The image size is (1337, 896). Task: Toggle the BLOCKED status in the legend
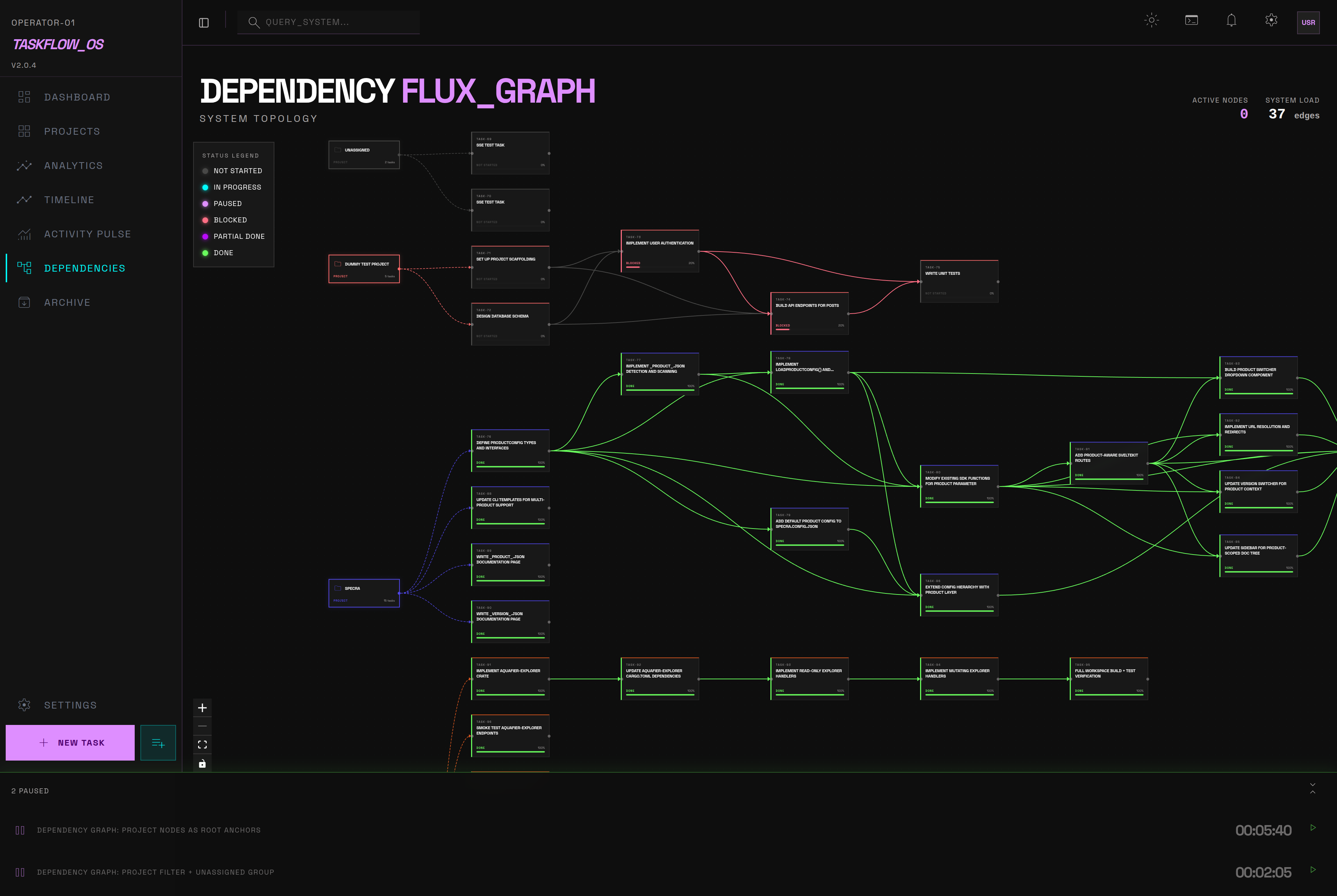(x=230, y=220)
